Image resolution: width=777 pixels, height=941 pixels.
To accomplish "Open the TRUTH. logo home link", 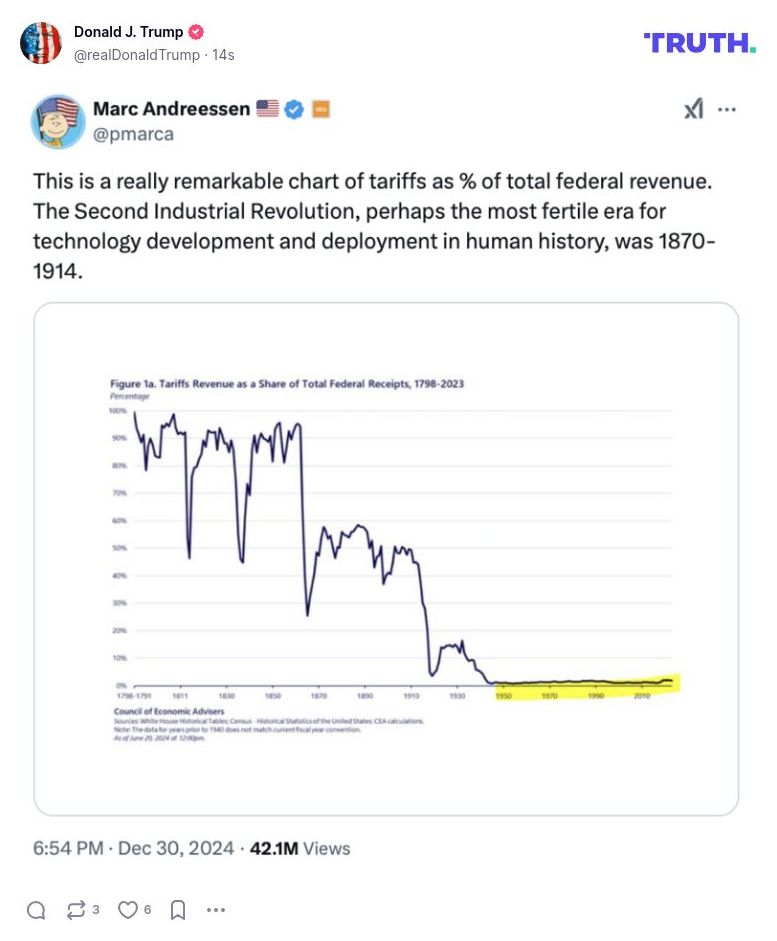I will [x=699, y=42].
